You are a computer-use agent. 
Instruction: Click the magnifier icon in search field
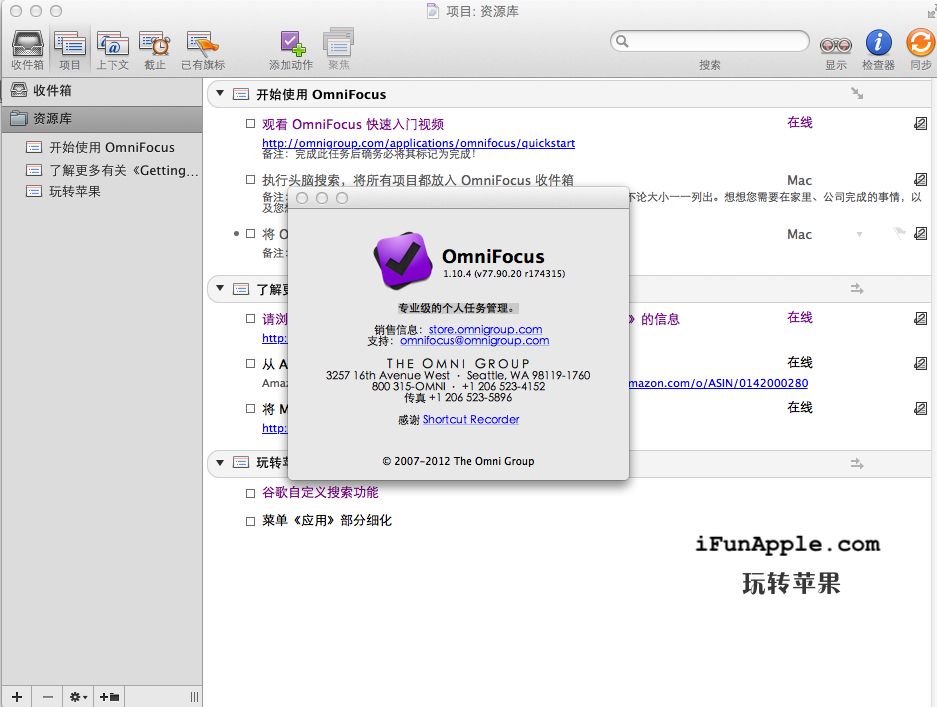(x=622, y=41)
